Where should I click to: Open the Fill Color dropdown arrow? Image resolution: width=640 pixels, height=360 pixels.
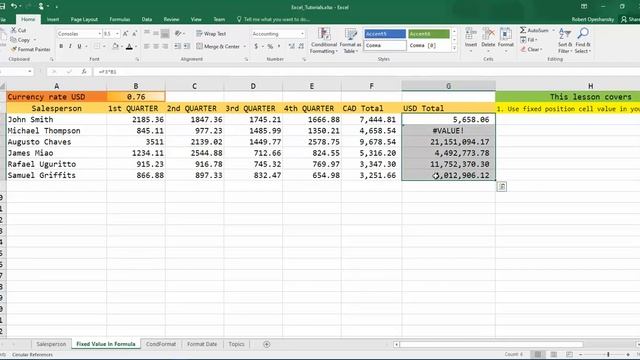(x=122, y=47)
